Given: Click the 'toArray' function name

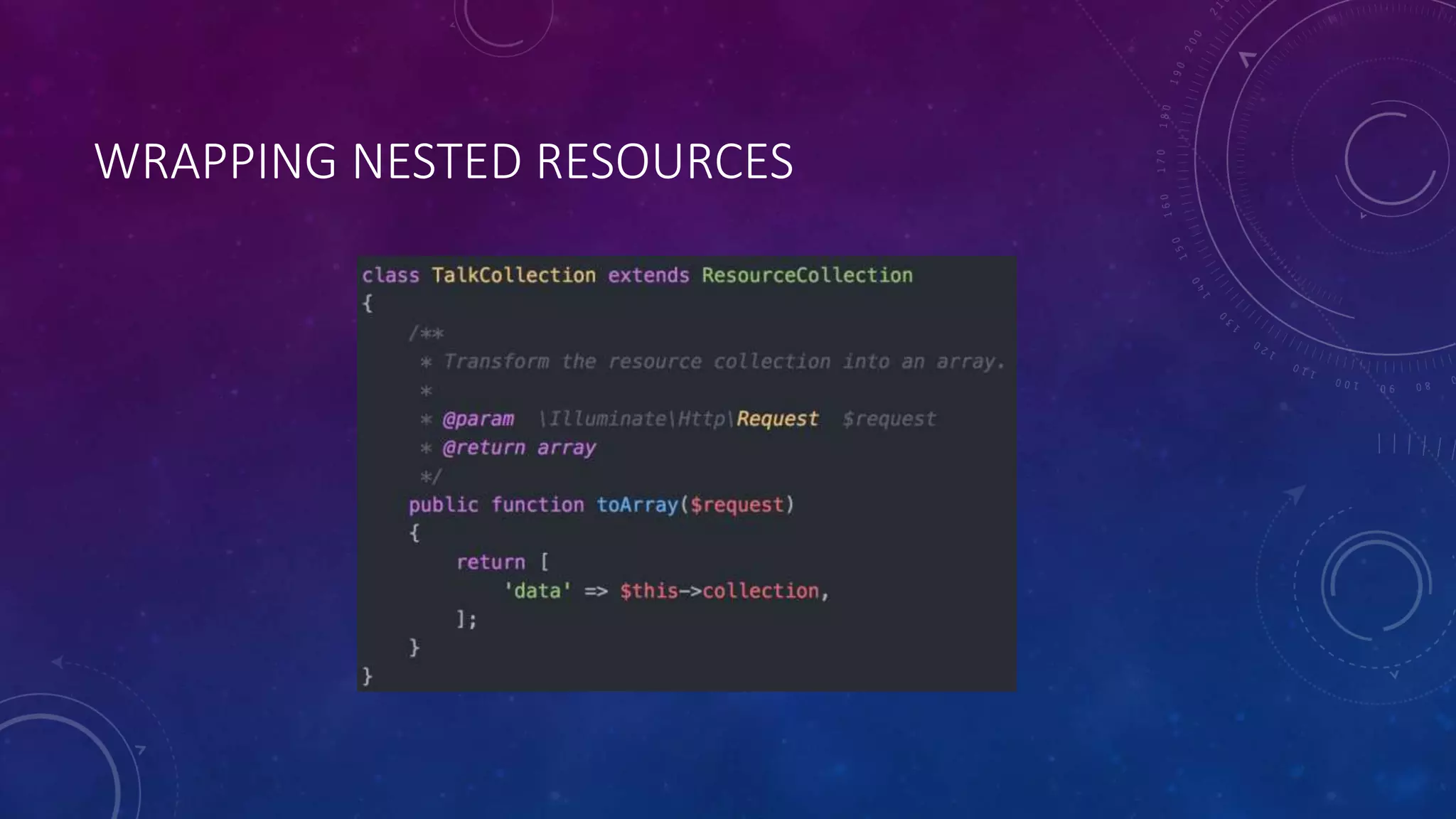Looking at the screenshot, I should [638, 505].
